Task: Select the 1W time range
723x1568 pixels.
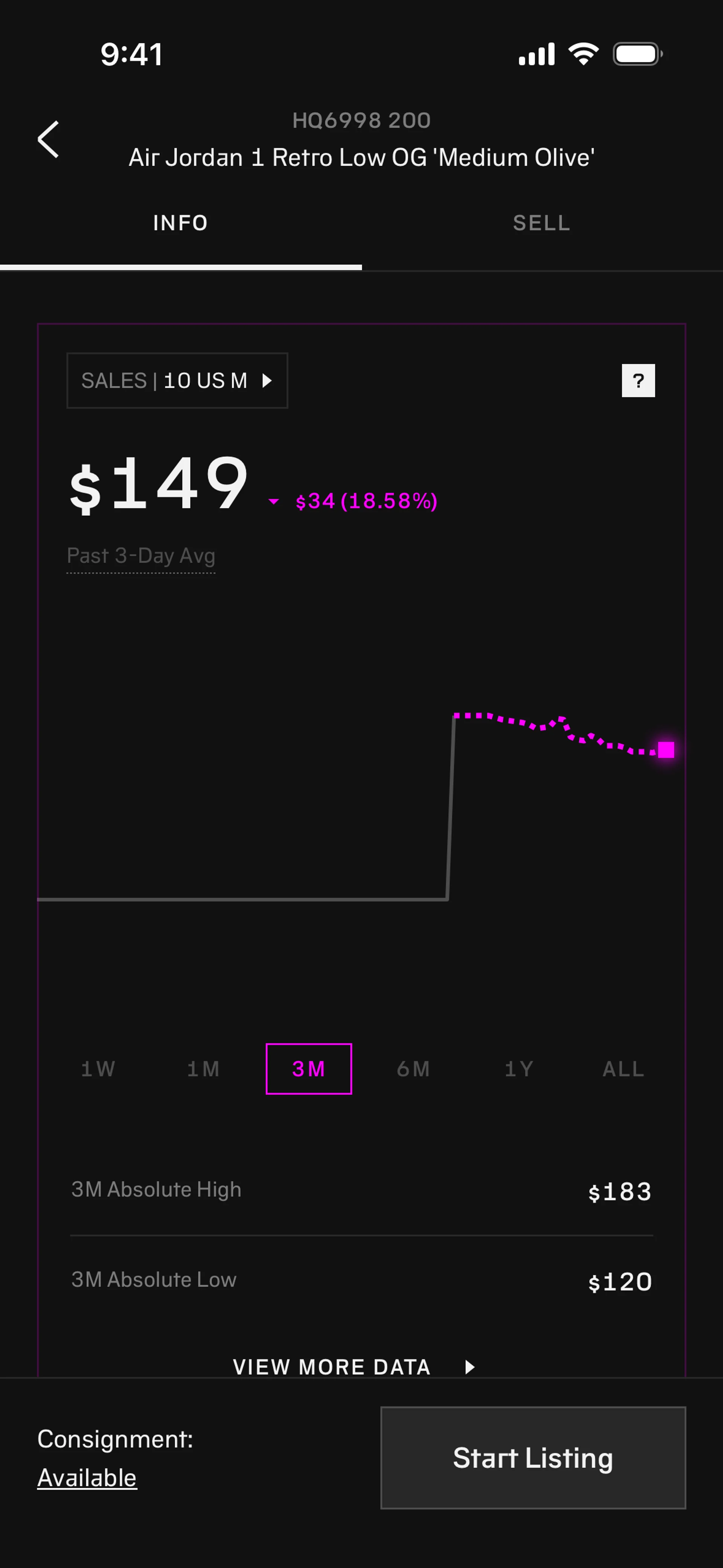Action: (98, 1069)
